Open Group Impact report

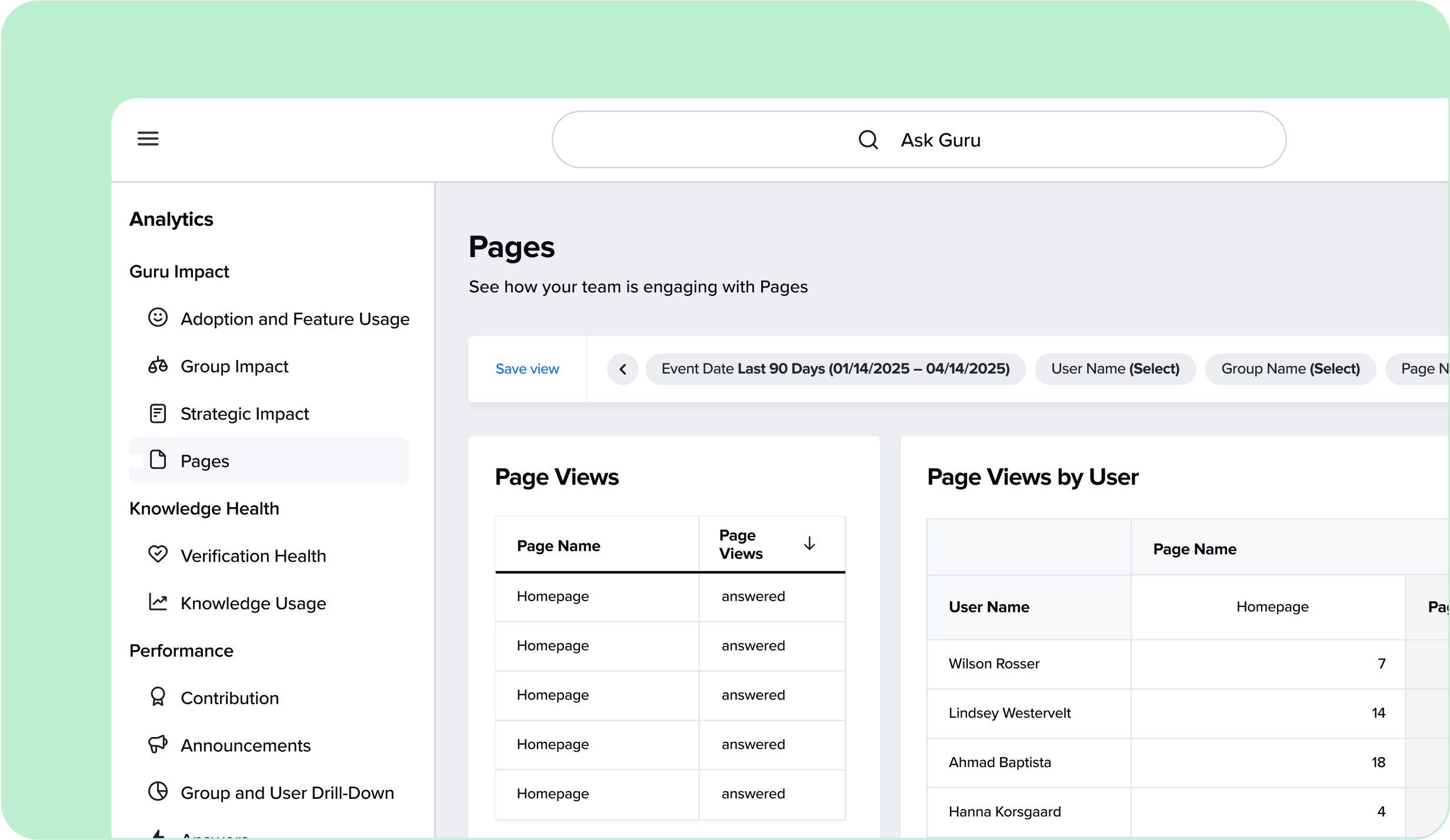[x=234, y=366]
